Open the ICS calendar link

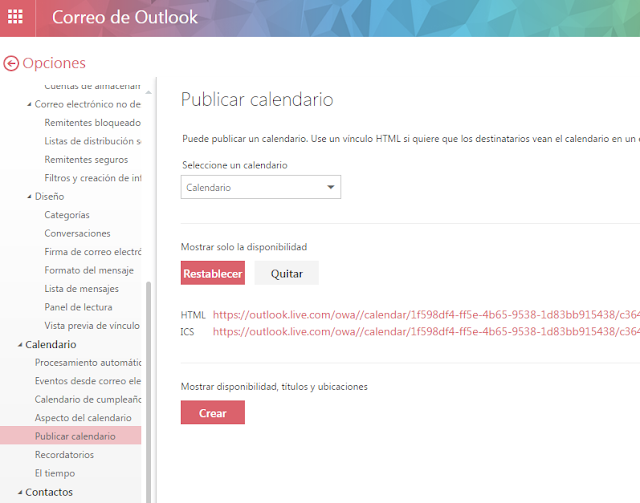coord(426,332)
